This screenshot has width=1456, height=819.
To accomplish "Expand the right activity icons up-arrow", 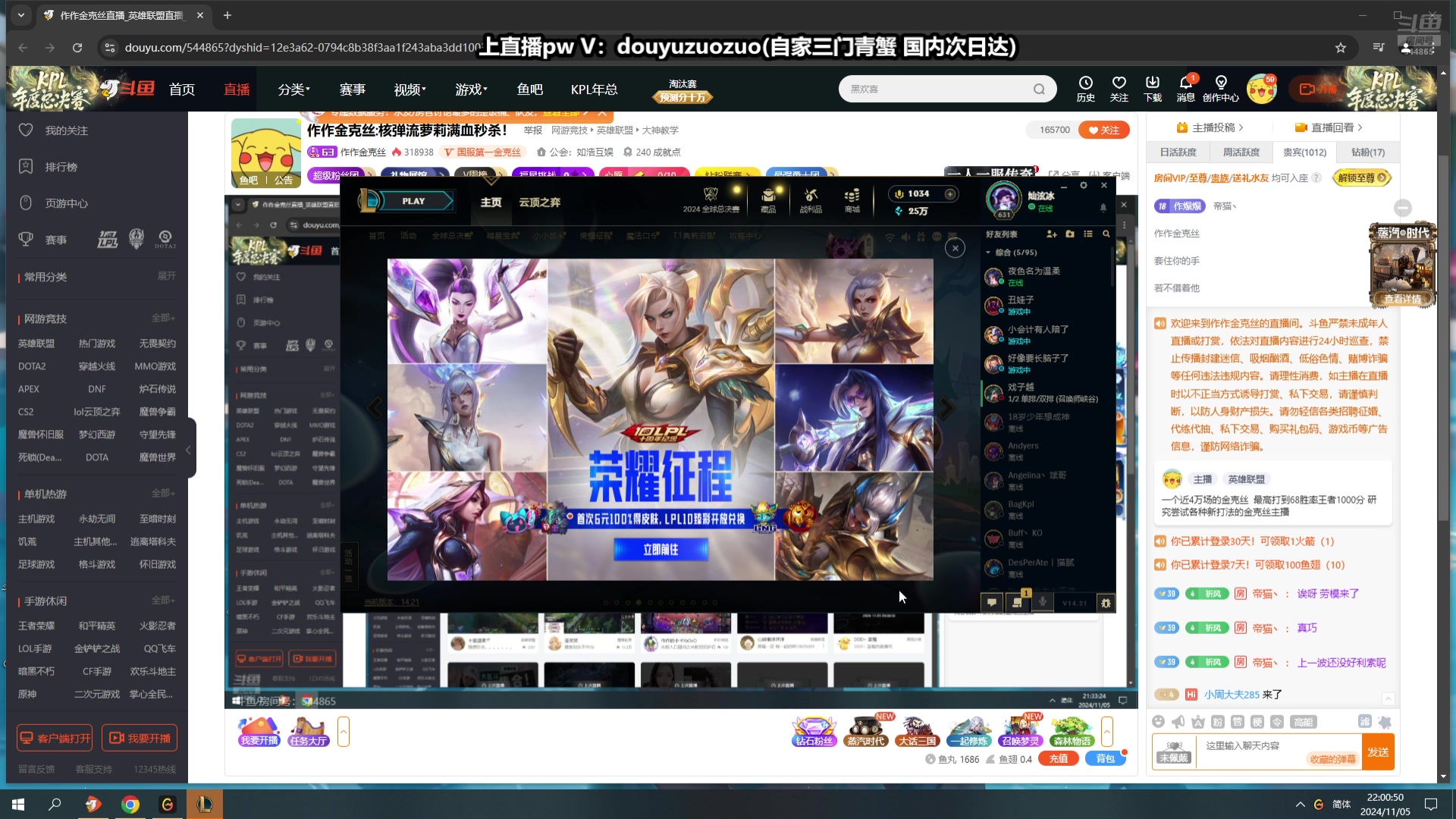I will point(1106,731).
